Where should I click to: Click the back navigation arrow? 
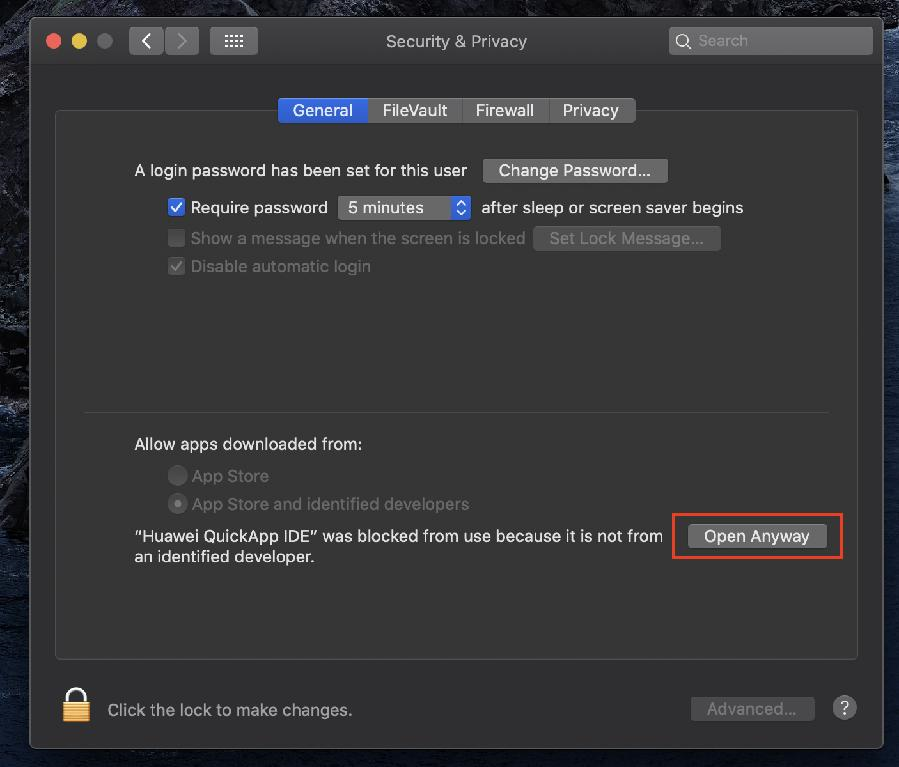(x=146, y=41)
